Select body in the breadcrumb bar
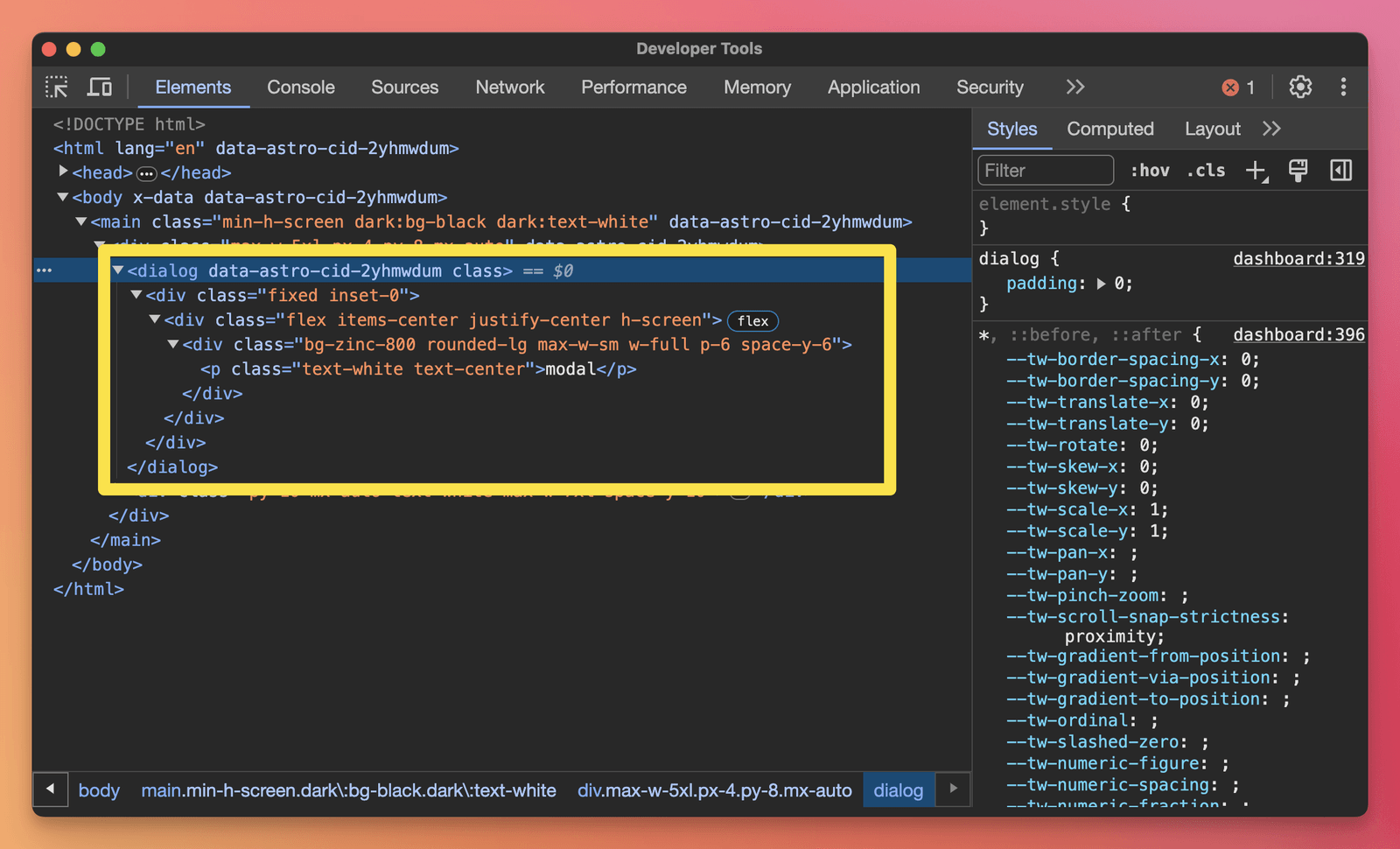Screen dimensions: 1400x849 pos(99,789)
